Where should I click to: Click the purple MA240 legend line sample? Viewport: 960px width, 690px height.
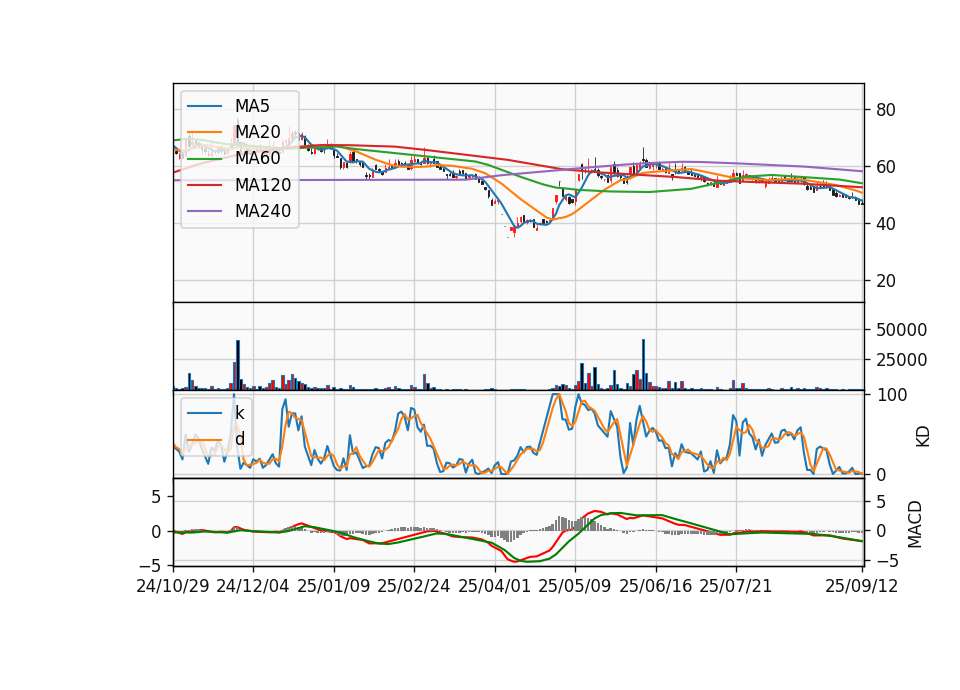(204, 211)
